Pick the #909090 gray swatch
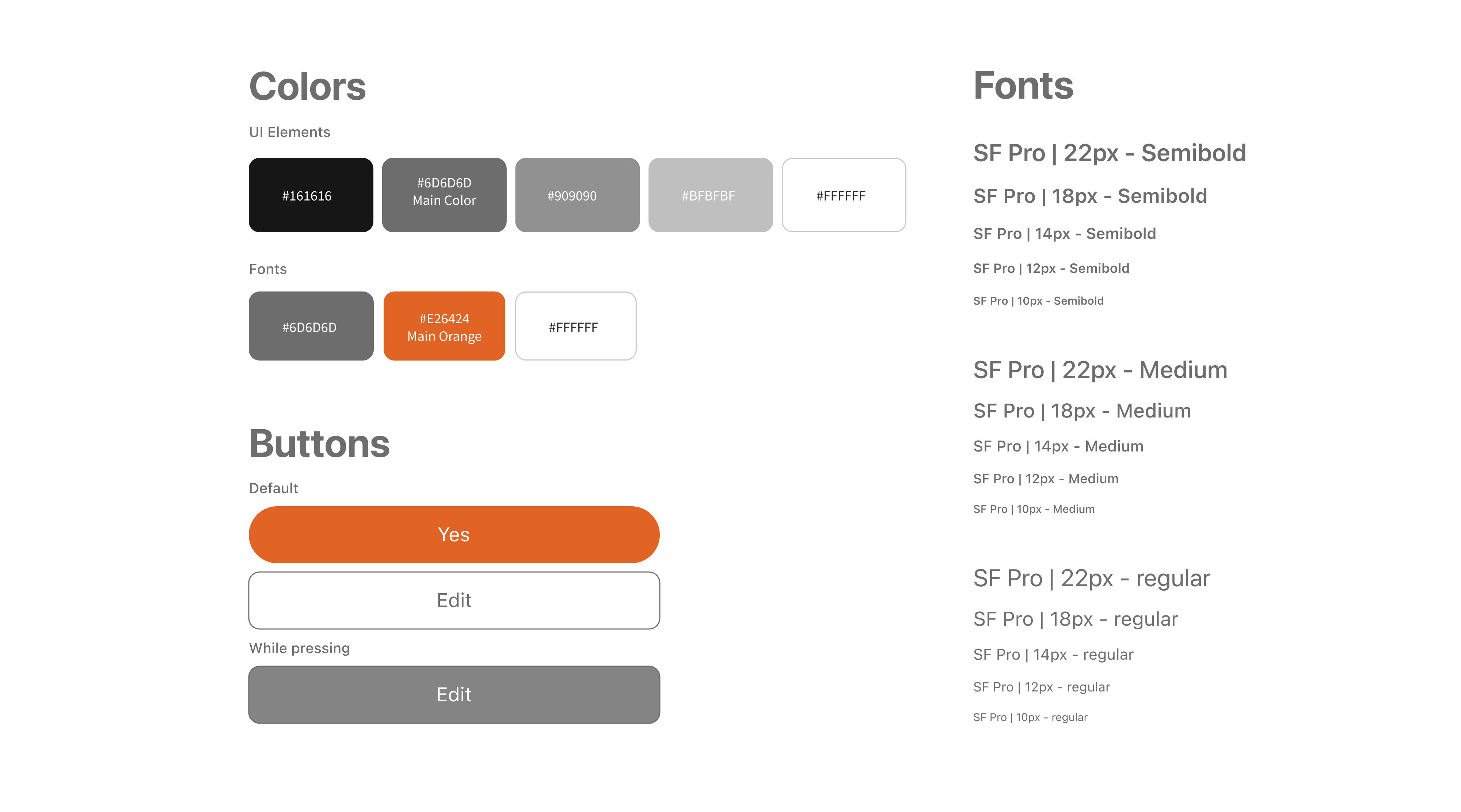The image size is (1461, 812). 577,195
